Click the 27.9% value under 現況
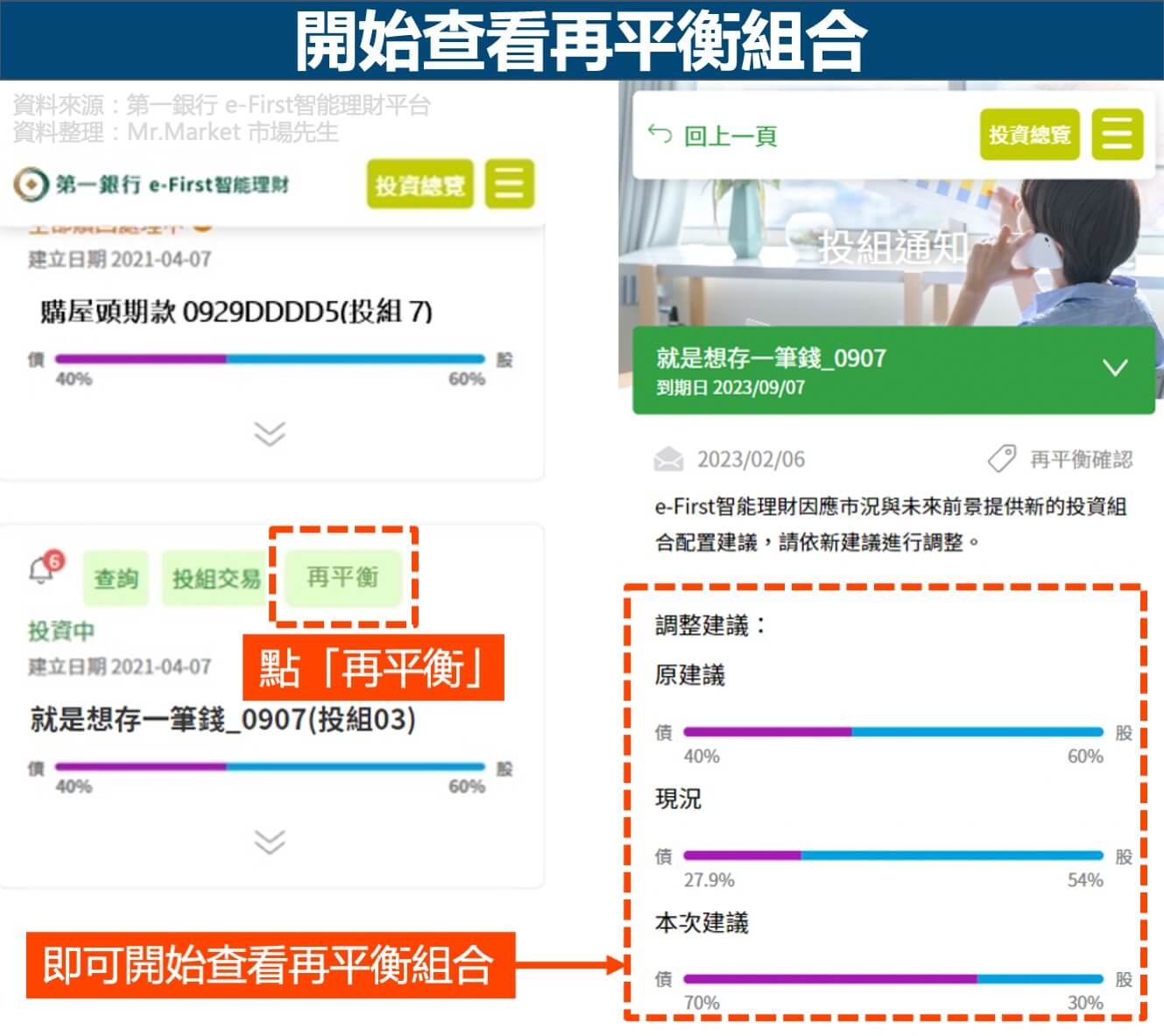 pos(709,879)
